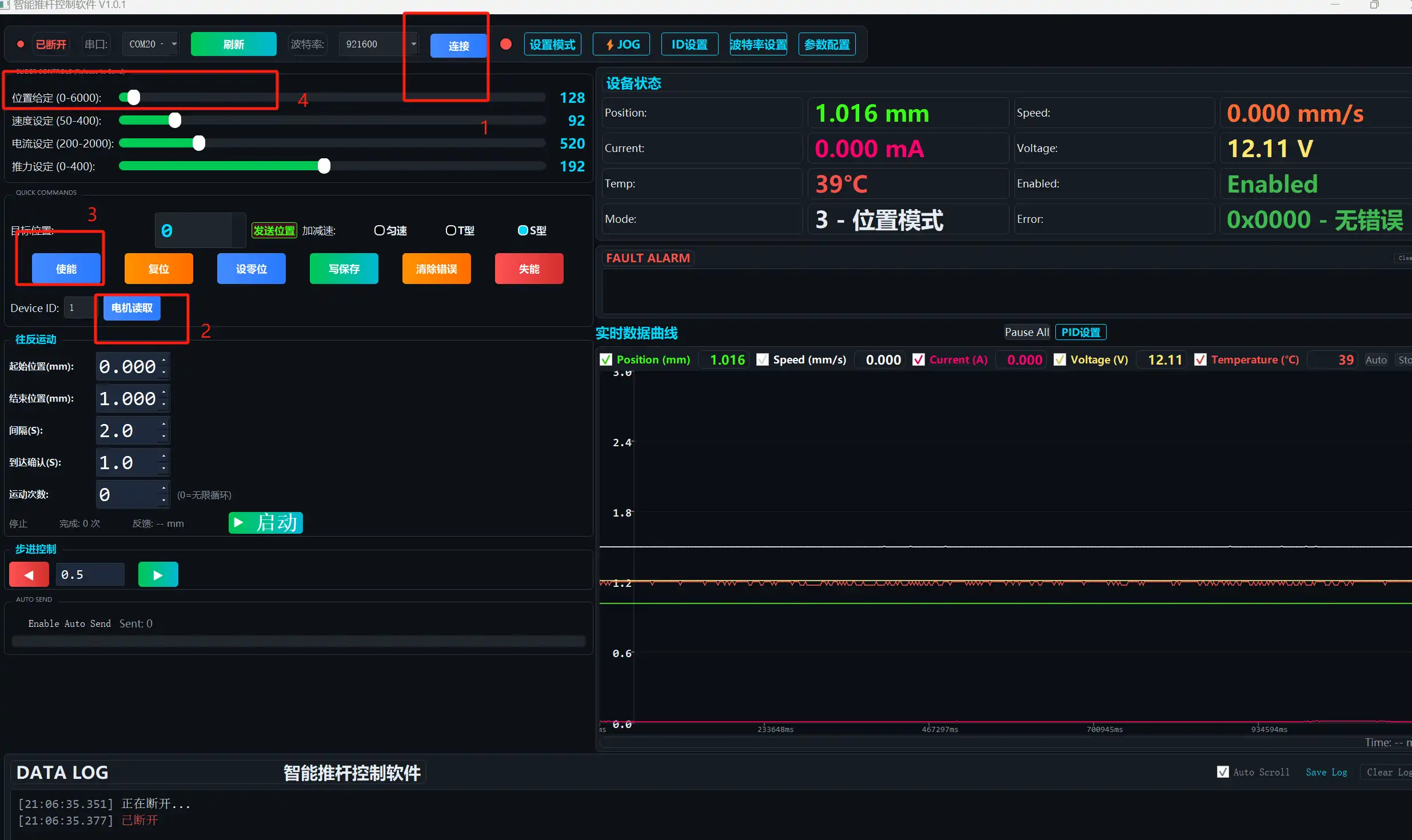Adjust the 电流设定 current slider handle

pyautogui.click(x=199, y=143)
